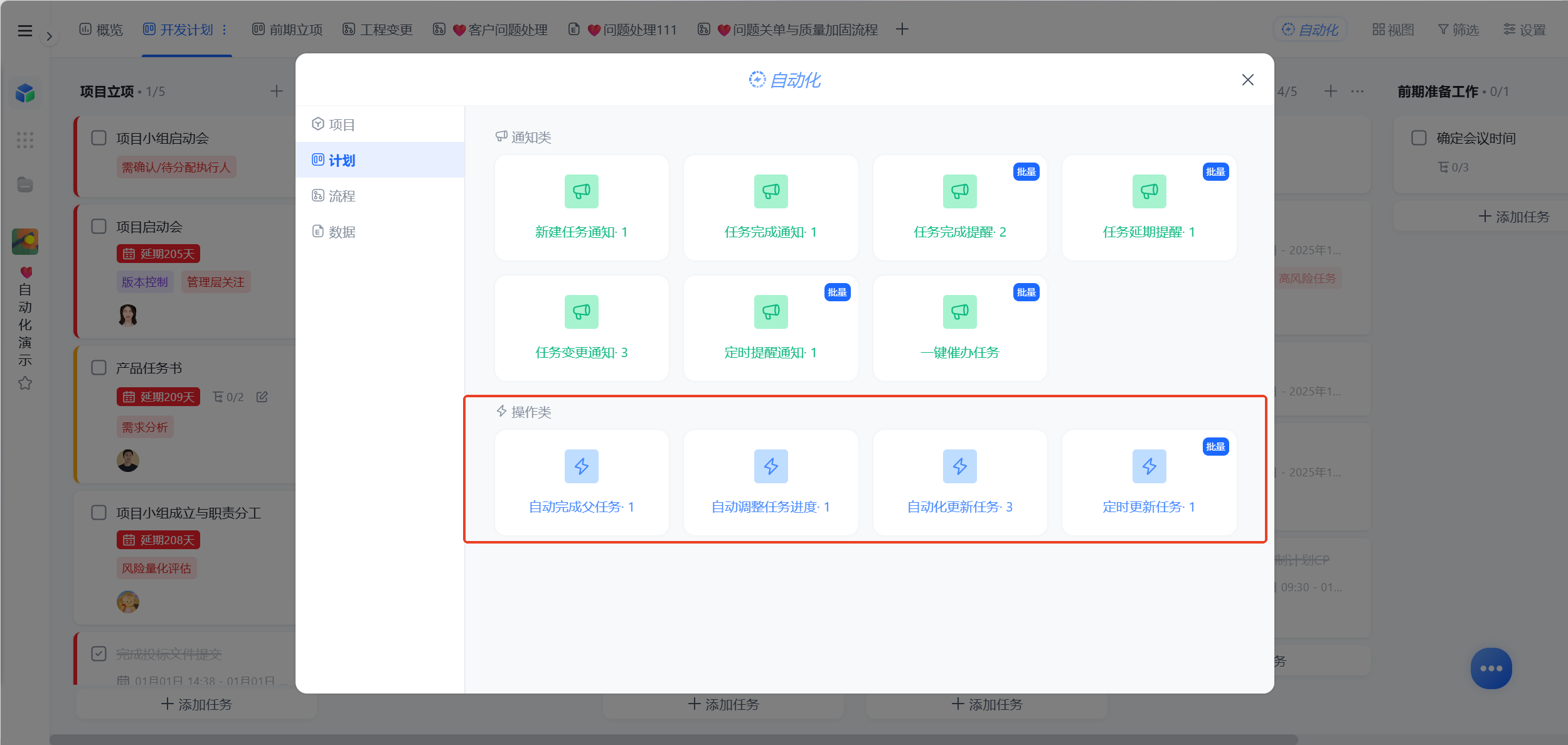
Task: Open 自动调整任务进度 lightning icon
Action: click(x=771, y=466)
